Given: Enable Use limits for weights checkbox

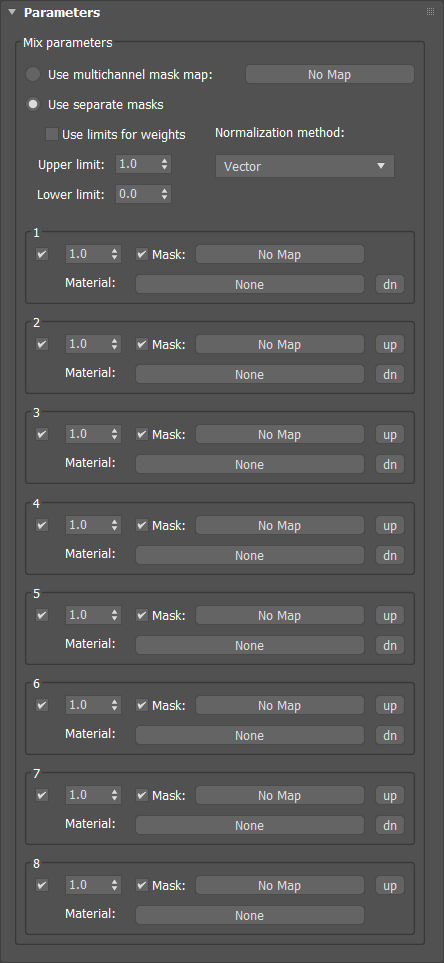Looking at the screenshot, I should [x=52, y=134].
